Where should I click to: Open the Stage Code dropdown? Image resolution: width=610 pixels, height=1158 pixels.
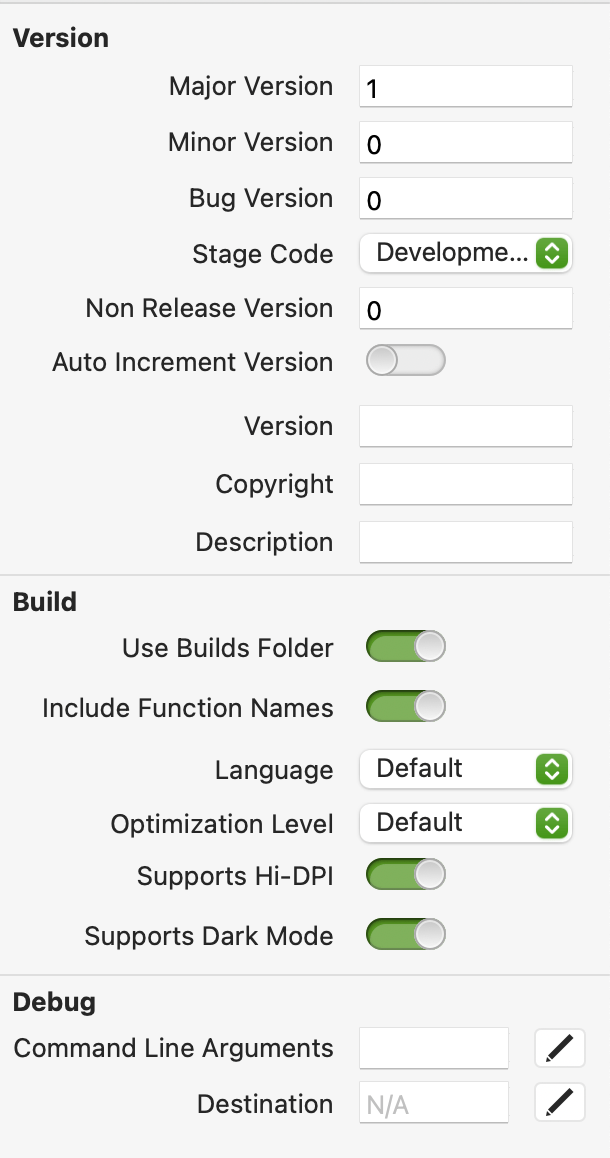pos(465,254)
